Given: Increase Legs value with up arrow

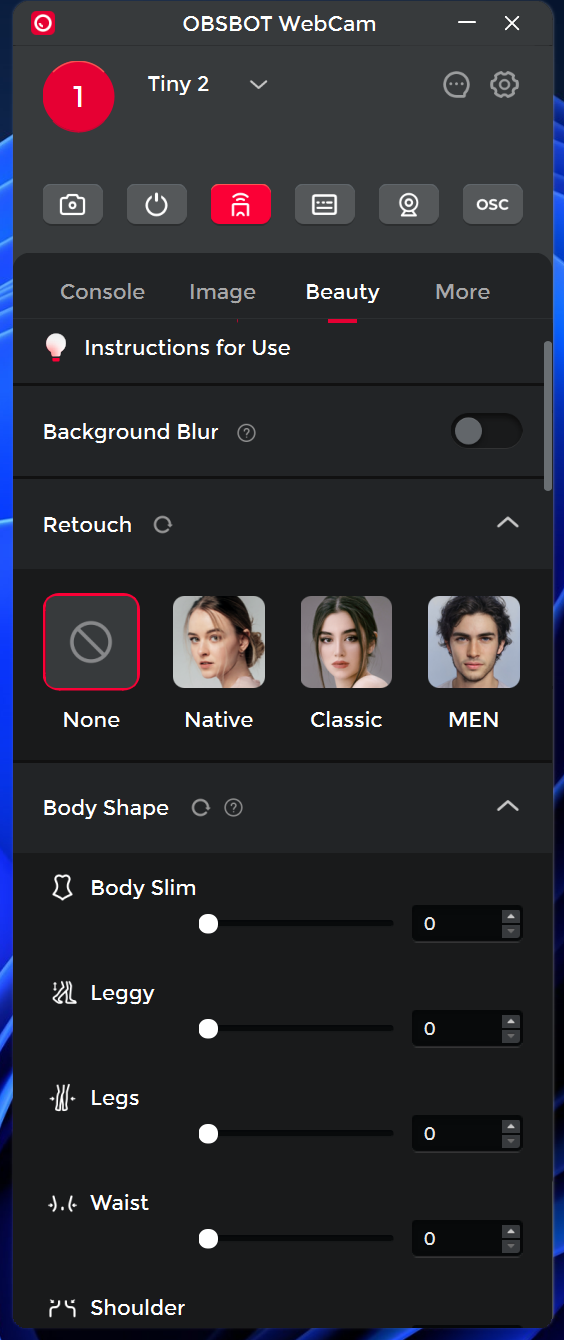Looking at the screenshot, I should (511, 1126).
